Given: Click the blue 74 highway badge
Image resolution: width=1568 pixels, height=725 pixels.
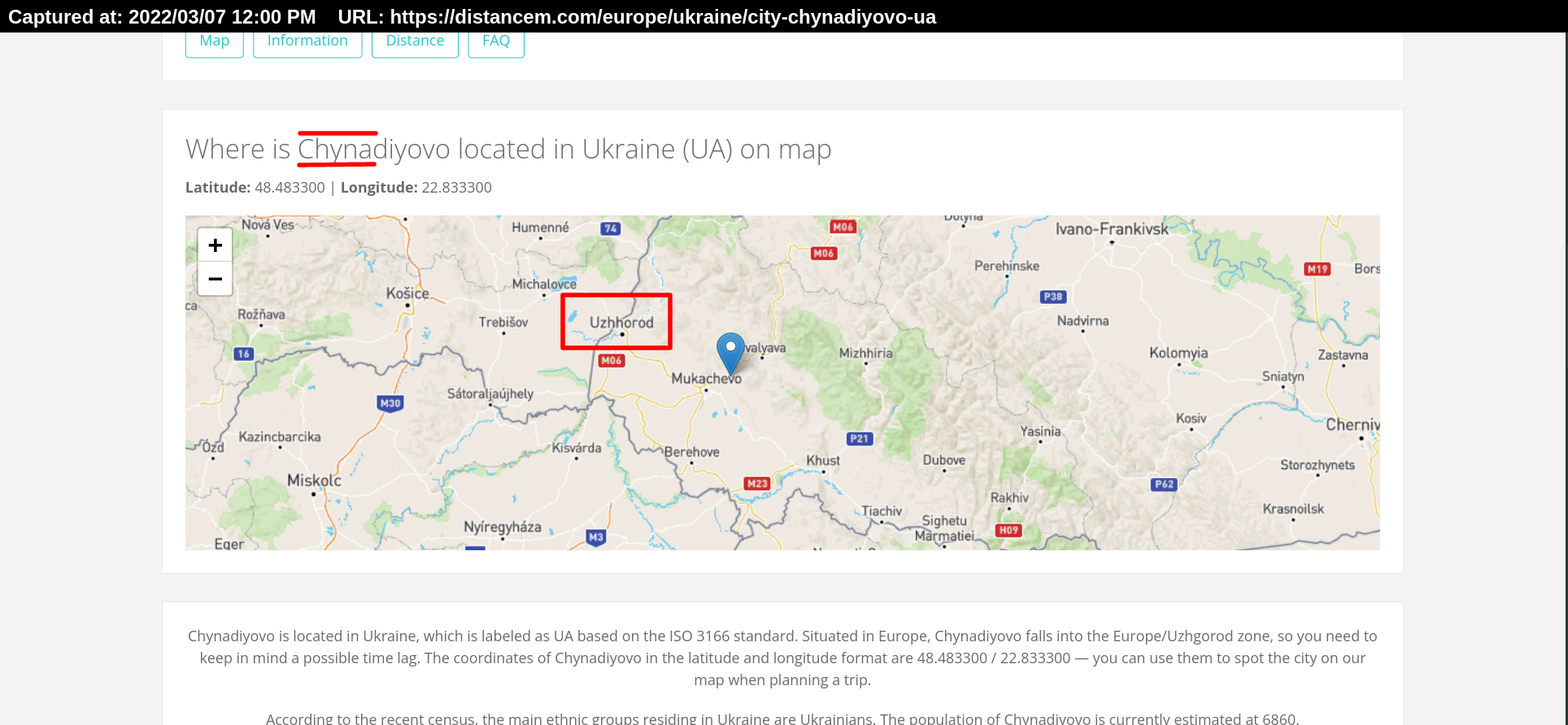Looking at the screenshot, I should (610, 228).
